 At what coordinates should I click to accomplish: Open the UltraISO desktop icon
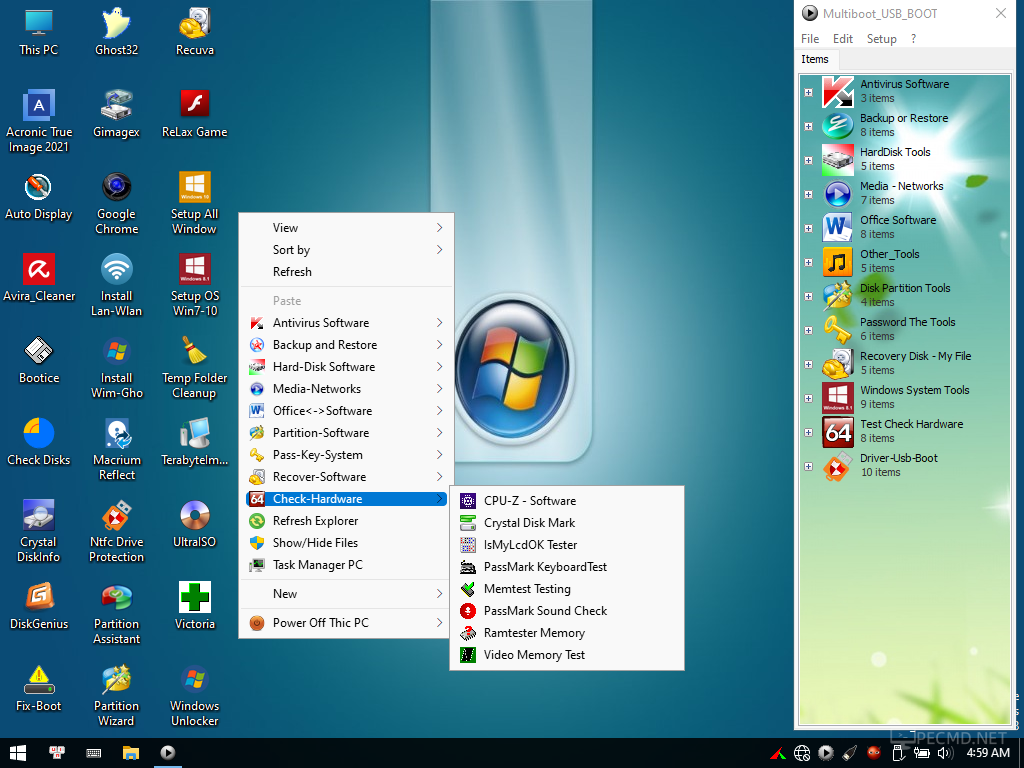(x=195, y=524)
